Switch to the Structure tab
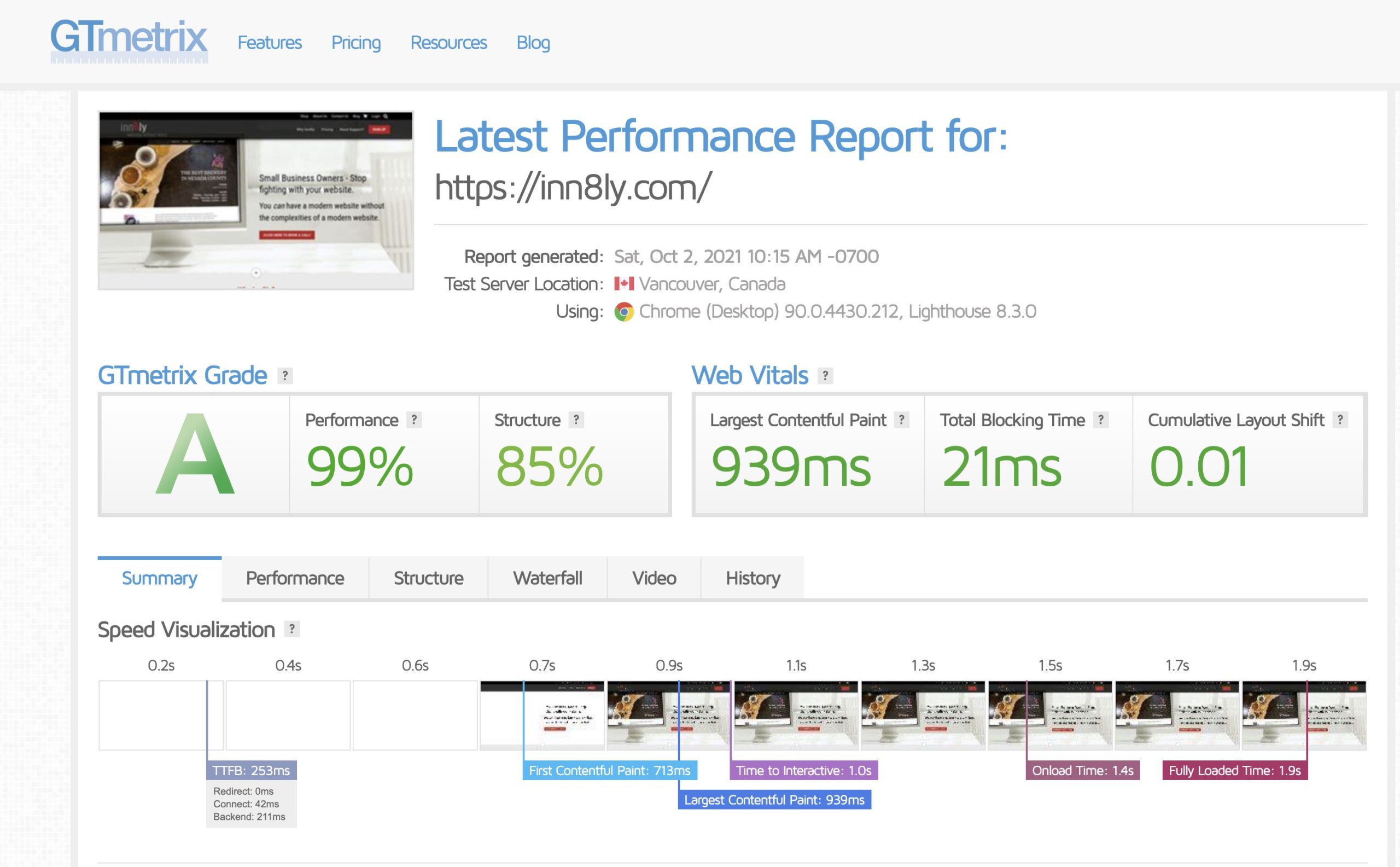 (x=428, y=578)
